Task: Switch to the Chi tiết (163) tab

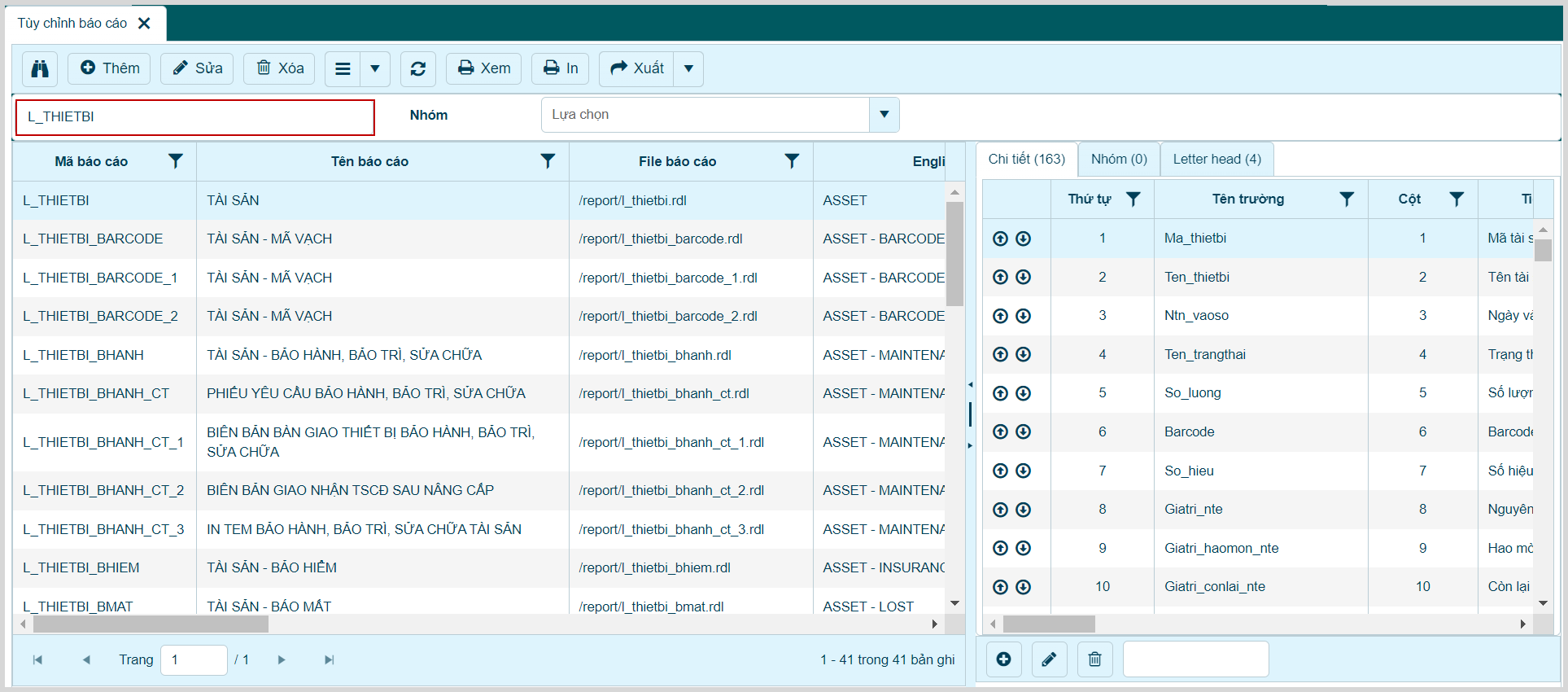Action: click(x=1027, y=160)
